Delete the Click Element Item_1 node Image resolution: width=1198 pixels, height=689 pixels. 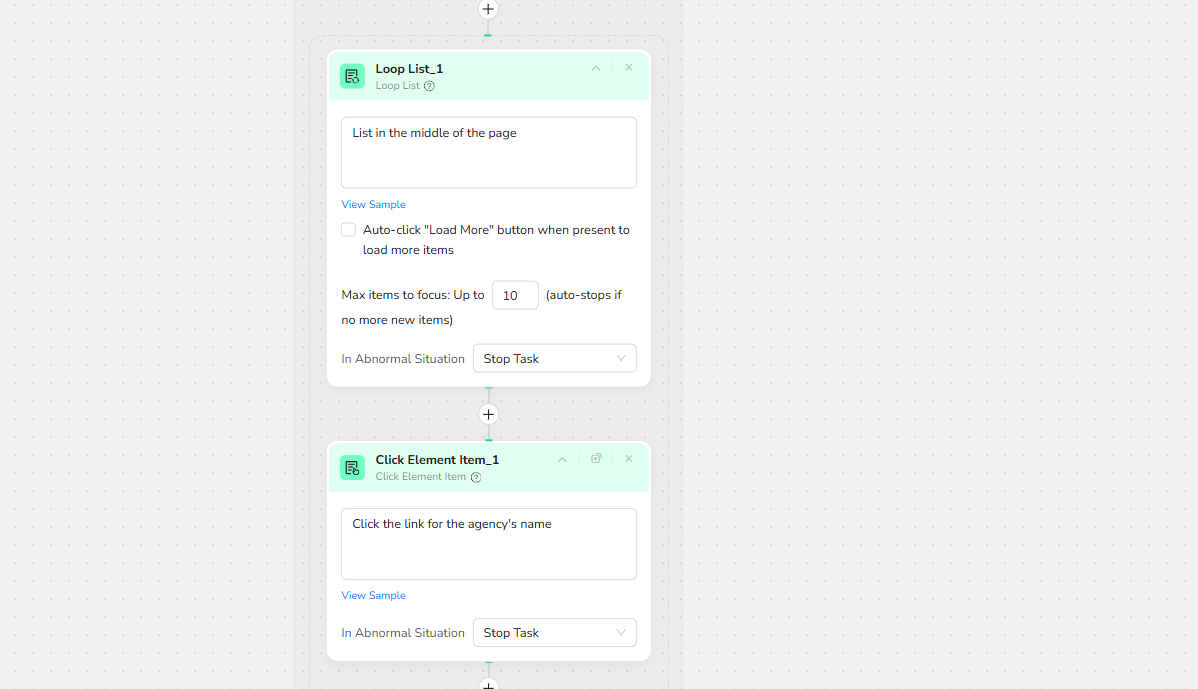pyautogui.click(x=629, y=459)
